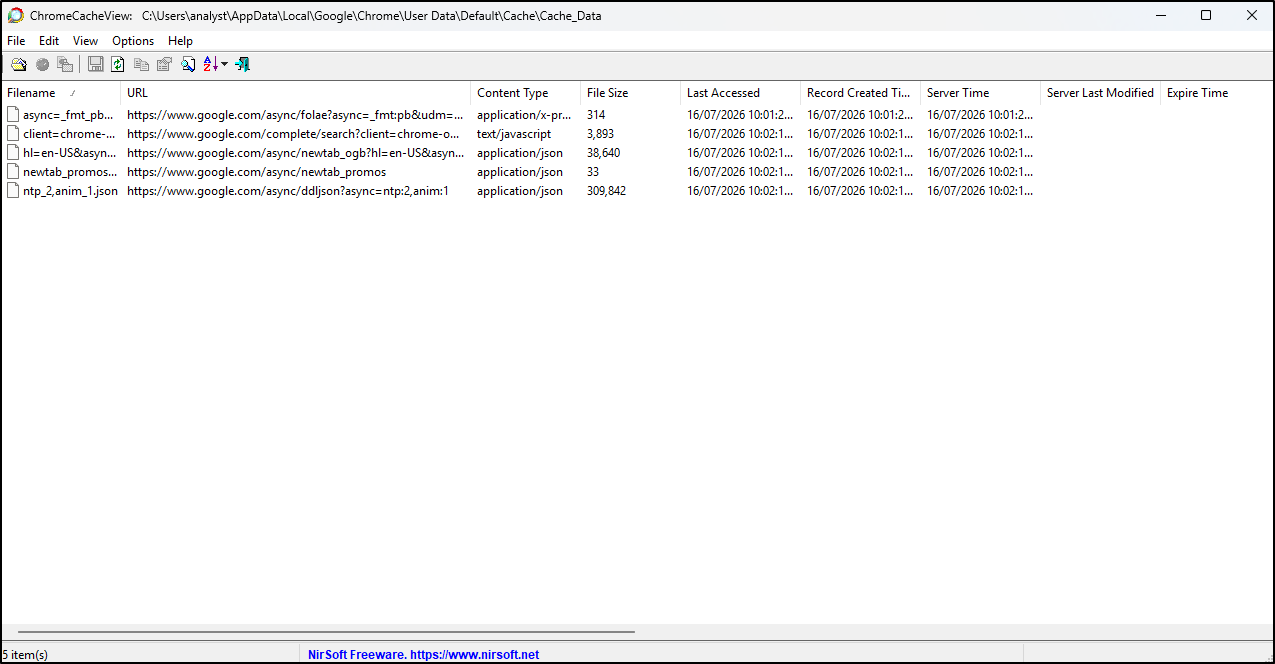
Task: Click the async/folae URL cell
Action: pyautogui.click(x=296, y=115)
